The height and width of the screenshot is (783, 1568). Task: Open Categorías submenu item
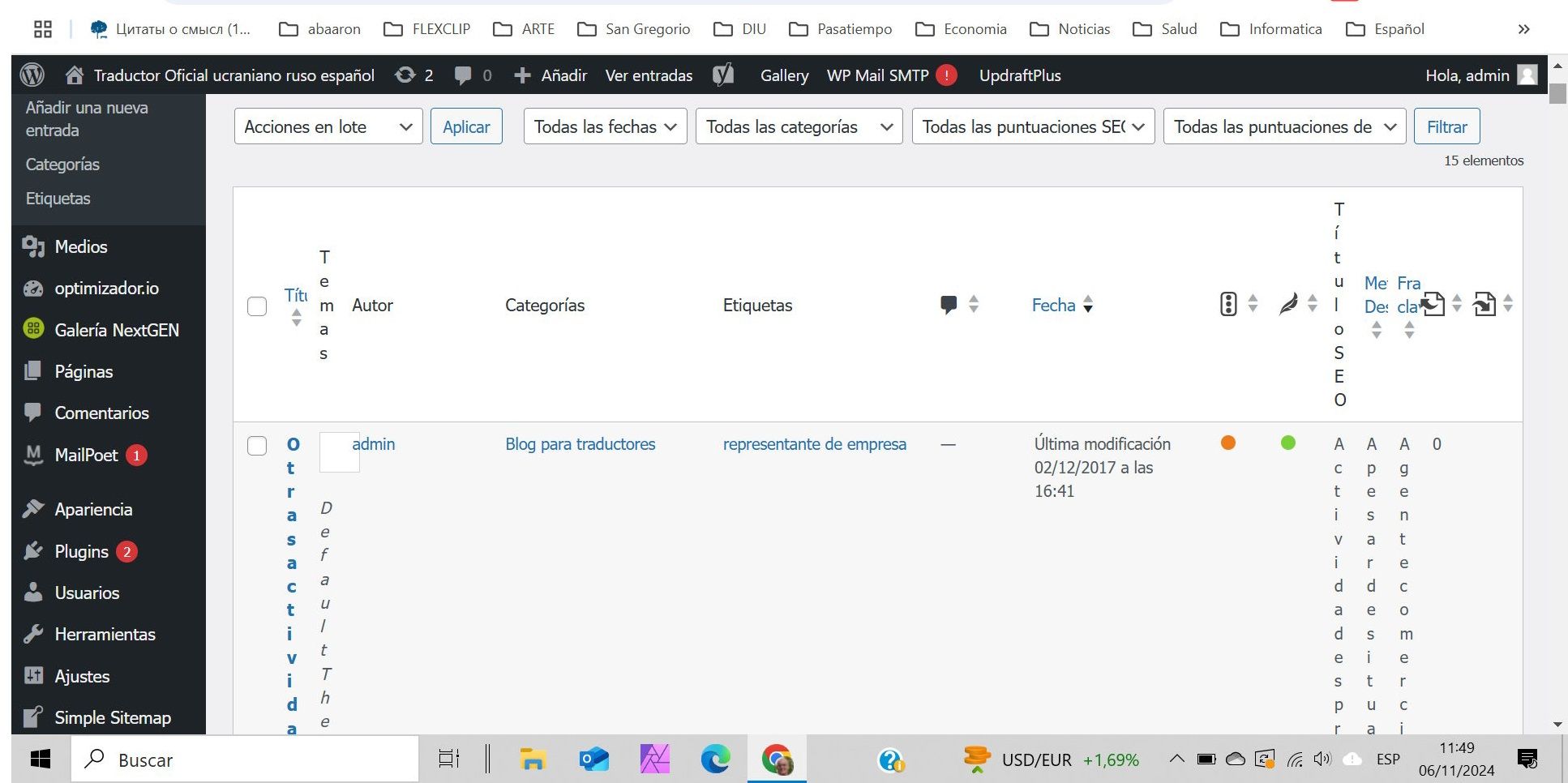coord(62,165)
